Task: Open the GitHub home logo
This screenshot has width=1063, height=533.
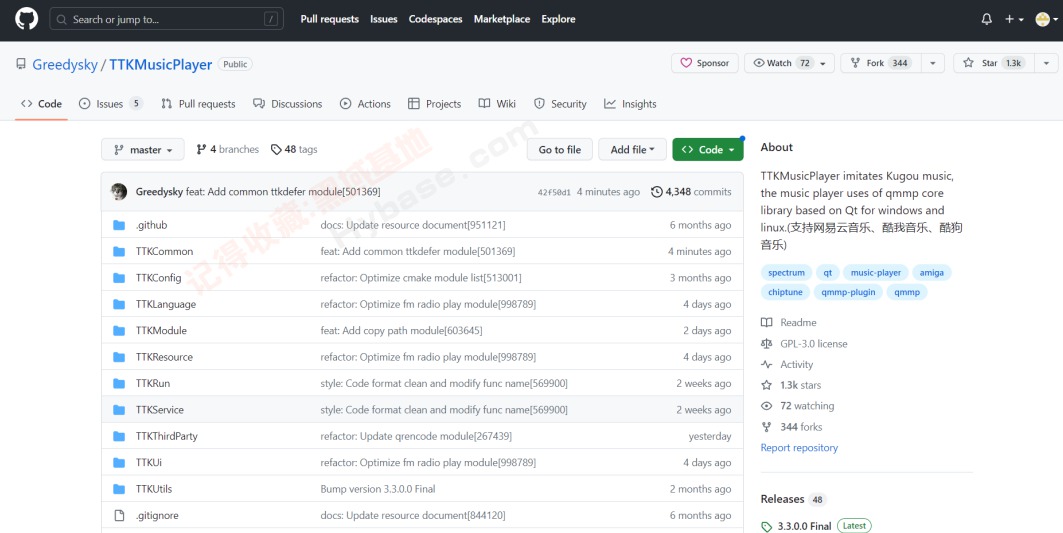Action: point(26,19)
